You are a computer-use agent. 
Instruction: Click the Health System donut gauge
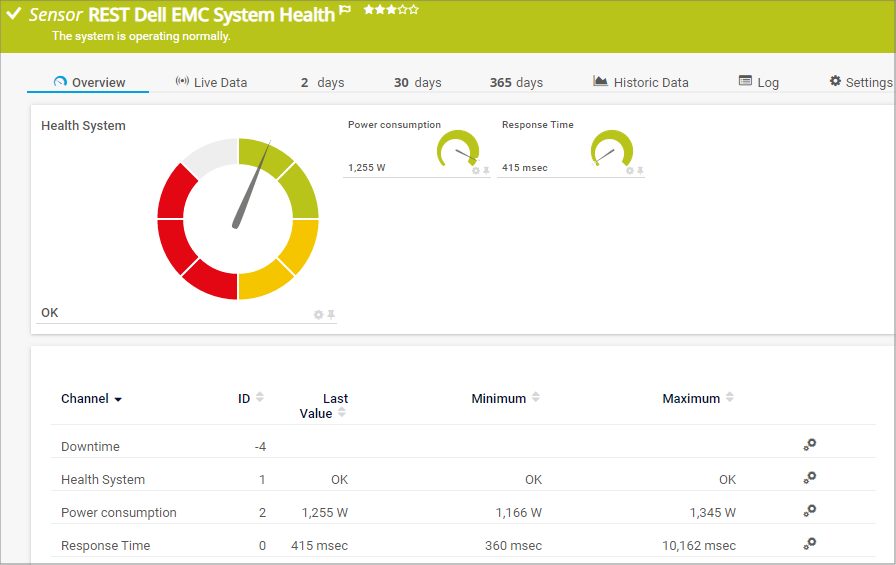pos(238,219)
